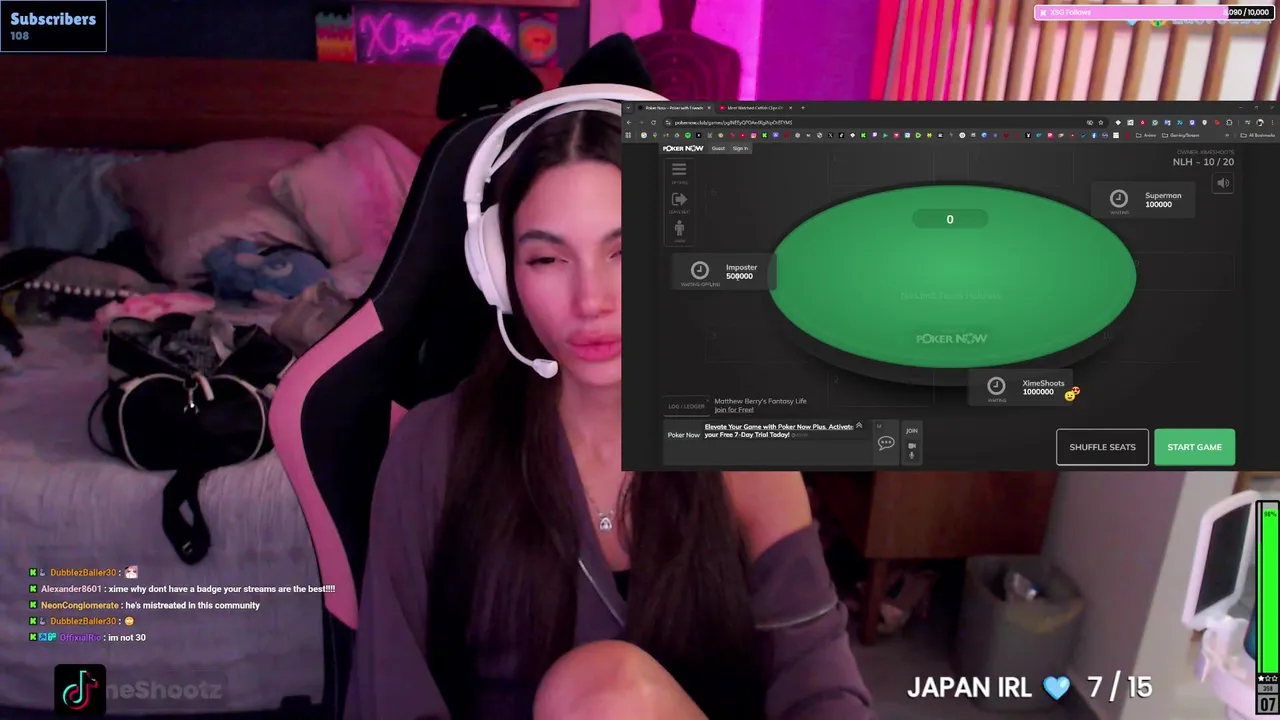
Task: Bookmark this page with the star icon
Action: (x=1100, y=122)
